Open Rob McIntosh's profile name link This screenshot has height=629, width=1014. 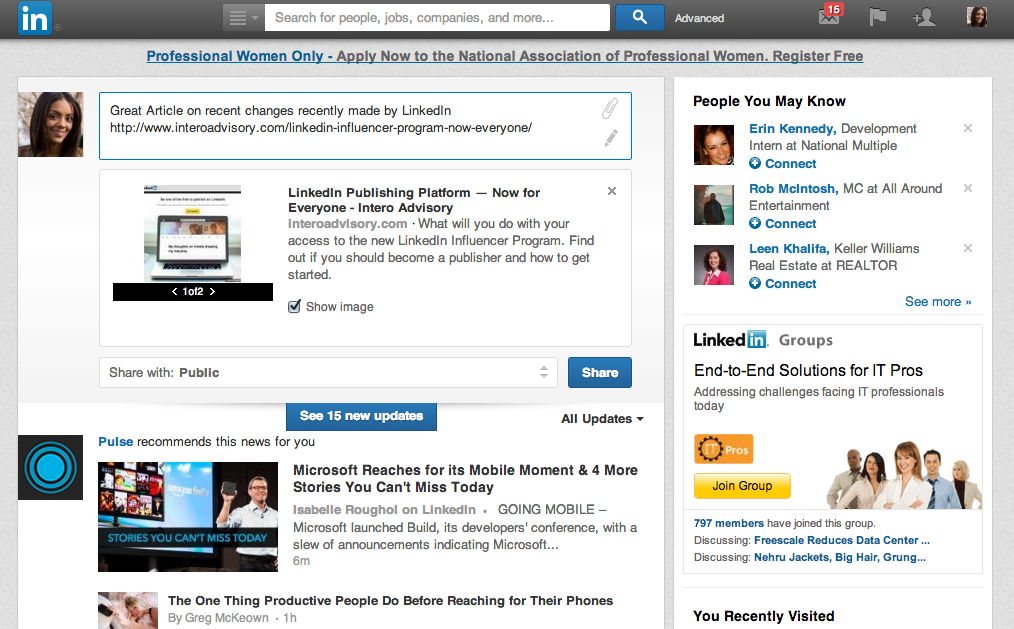[x=793, y=189]
